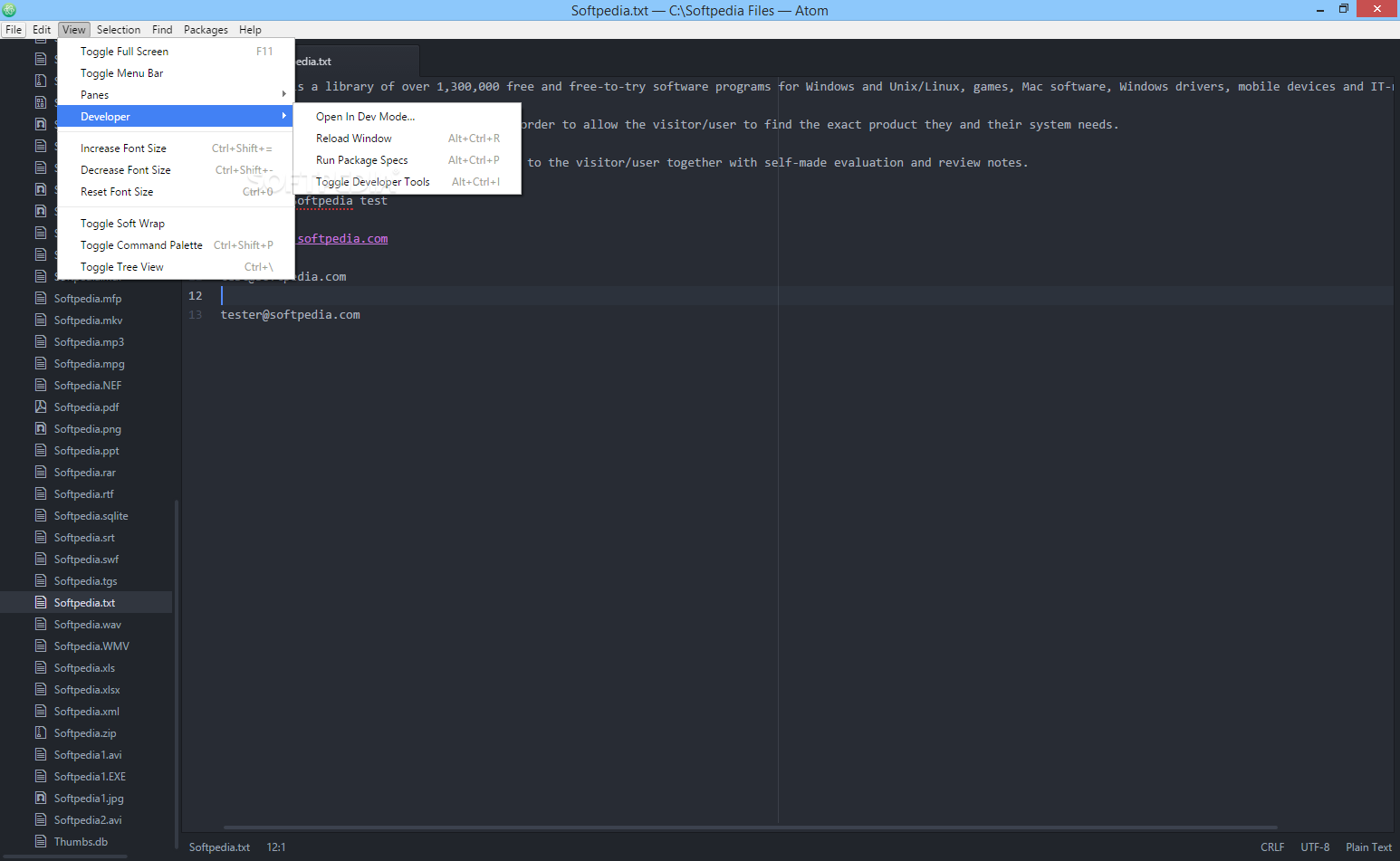Viewport: 1400px width, 861px height.
Task: Click the file icon beside Softpedia.xml
Action: (41, 711)
